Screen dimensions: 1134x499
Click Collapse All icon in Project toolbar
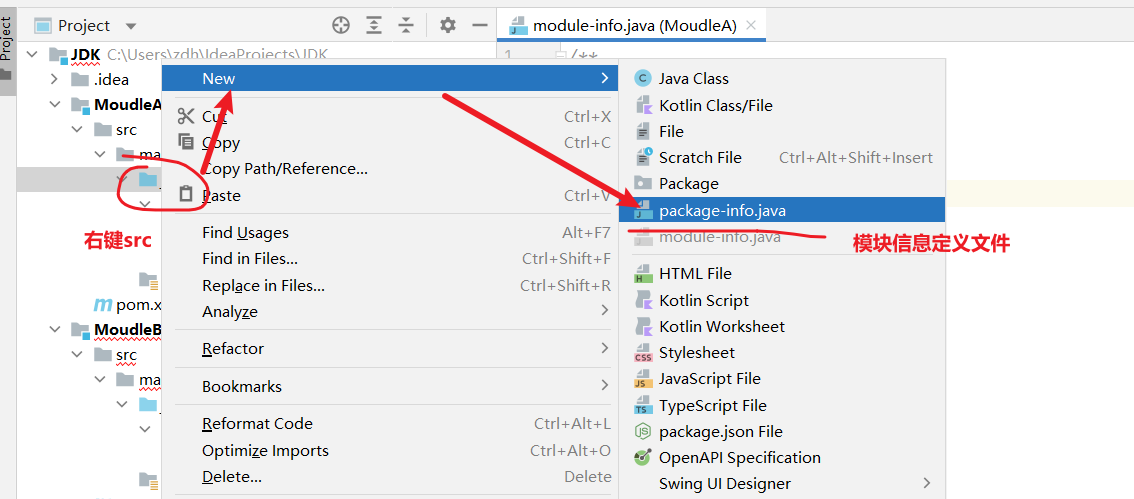406,26
